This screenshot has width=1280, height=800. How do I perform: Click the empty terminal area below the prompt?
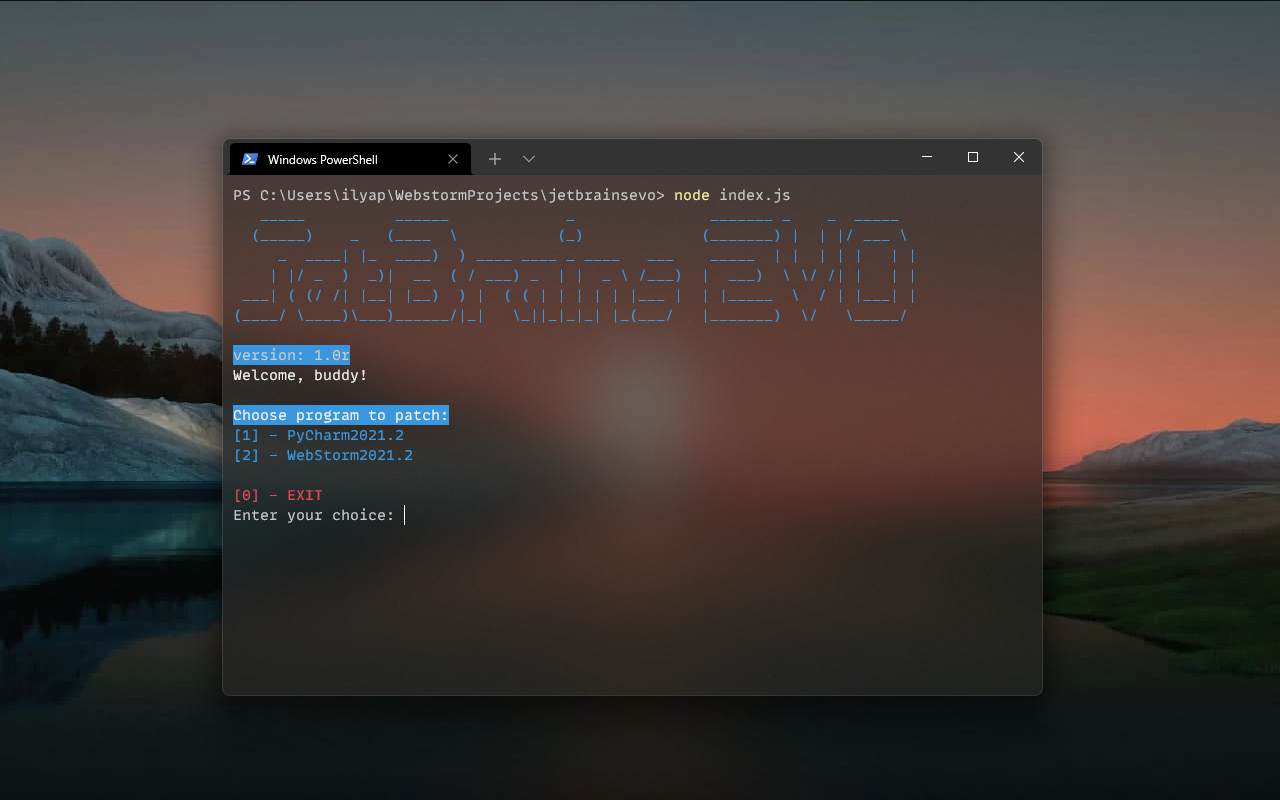pyautogui.click(x=630, y=600)
